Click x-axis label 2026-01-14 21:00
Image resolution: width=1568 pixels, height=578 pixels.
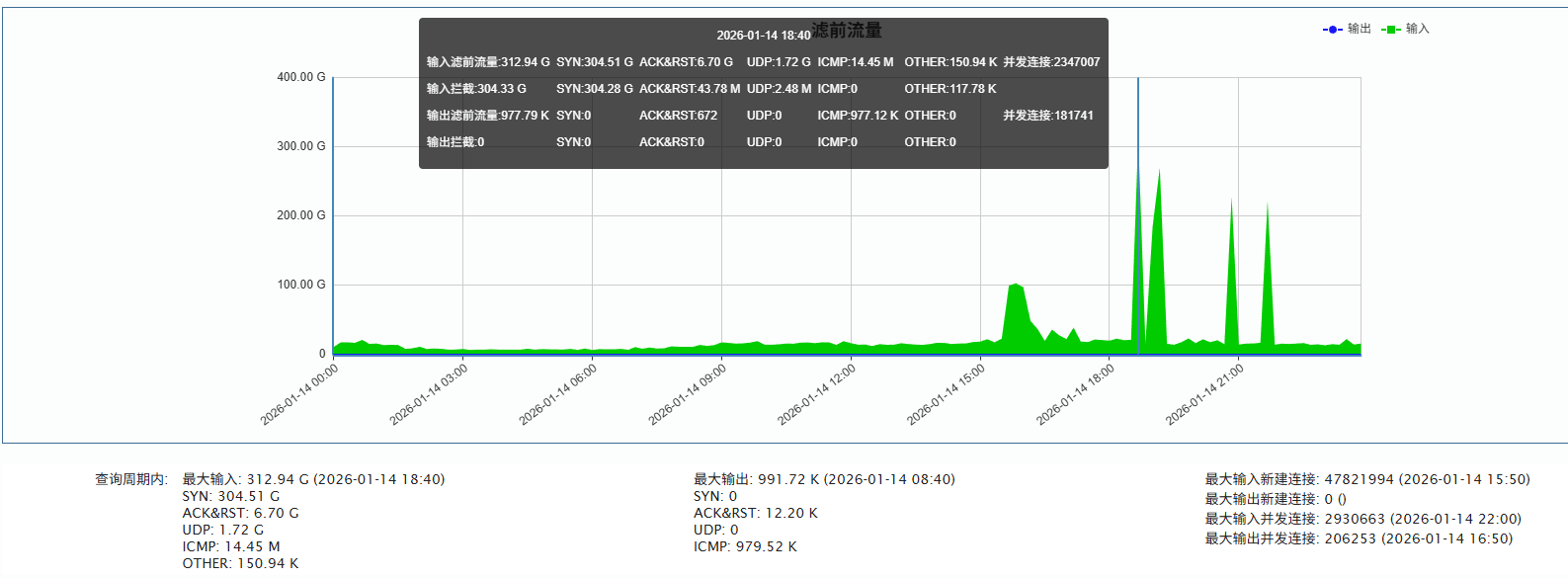1205,394
